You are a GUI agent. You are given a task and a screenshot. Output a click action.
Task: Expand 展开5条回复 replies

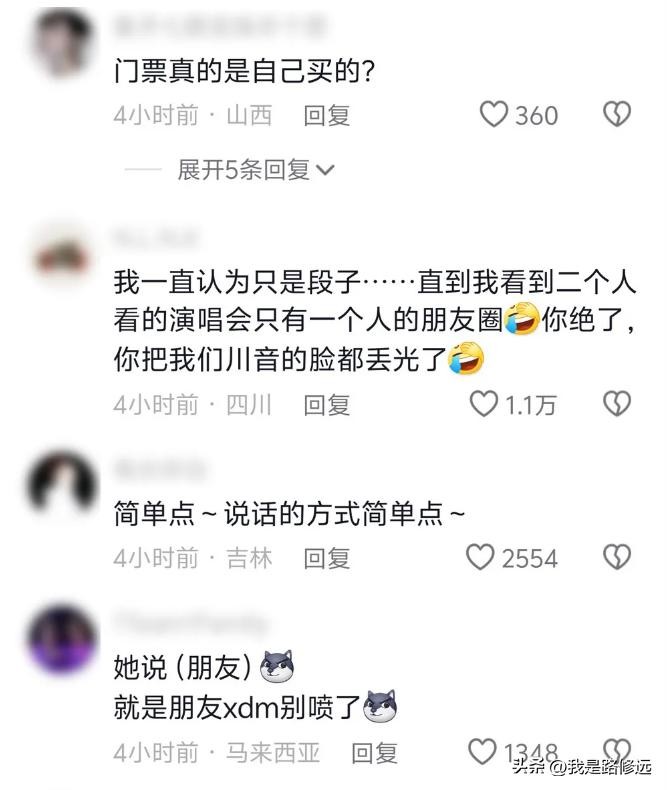(x=243, y=170)
